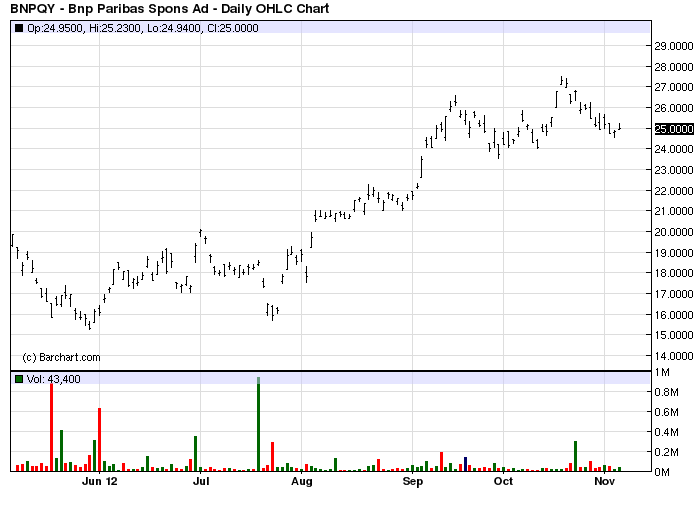Click the tallest red volume bar in early June

coord(51,427)
